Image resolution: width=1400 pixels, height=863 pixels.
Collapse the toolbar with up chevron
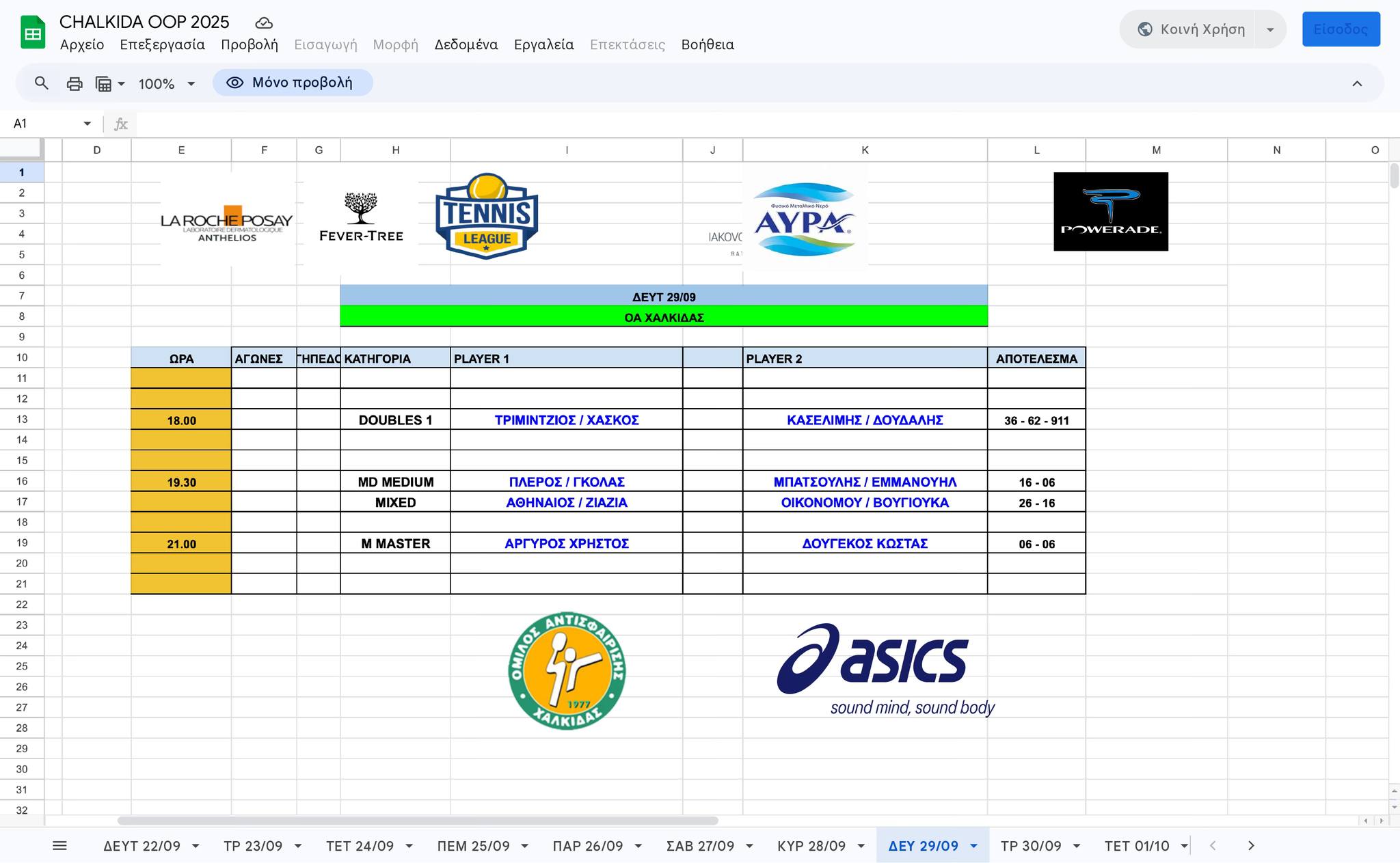click(1357, 83)
